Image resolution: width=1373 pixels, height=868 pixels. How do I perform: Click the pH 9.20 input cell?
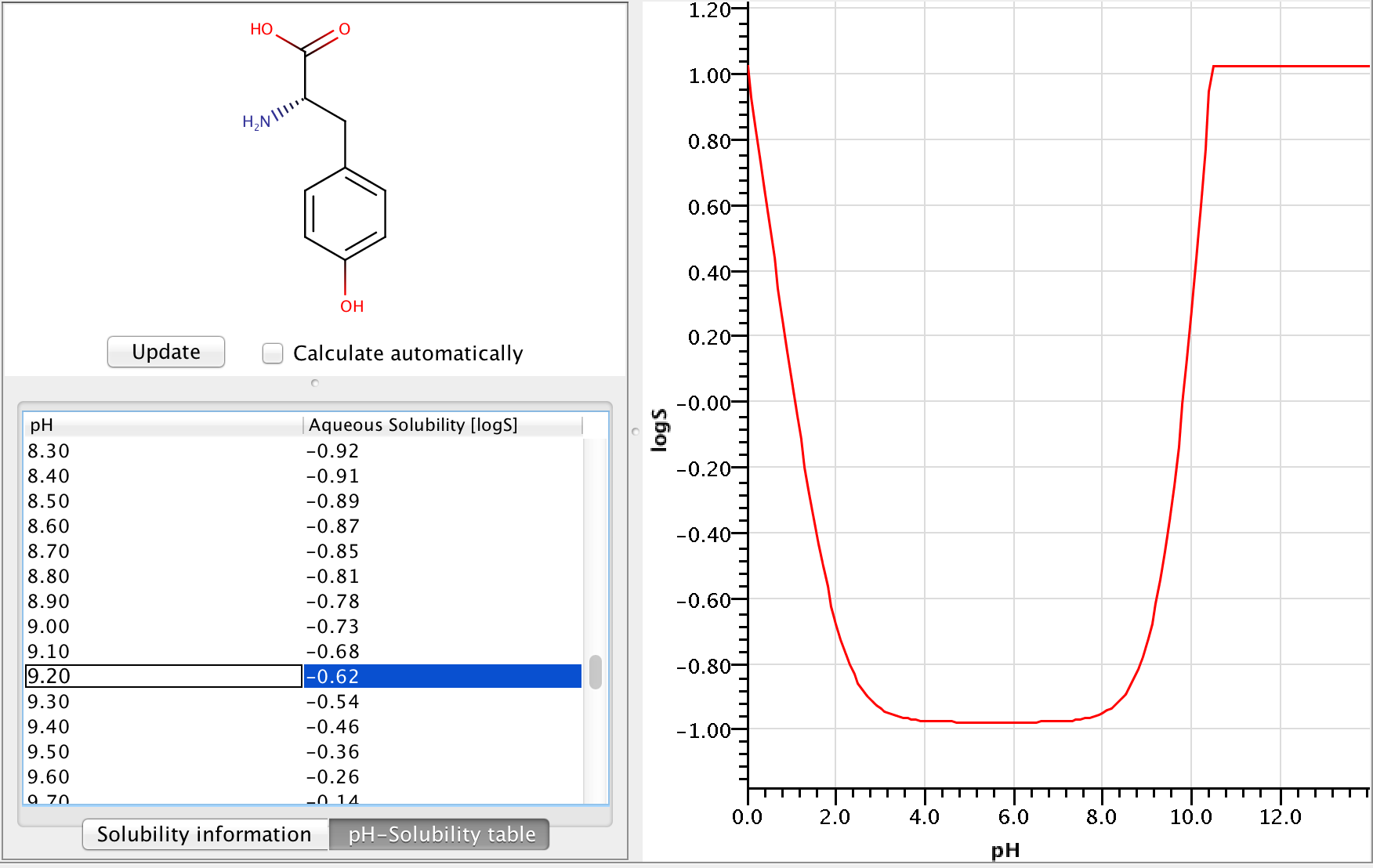tap(163, 676)
